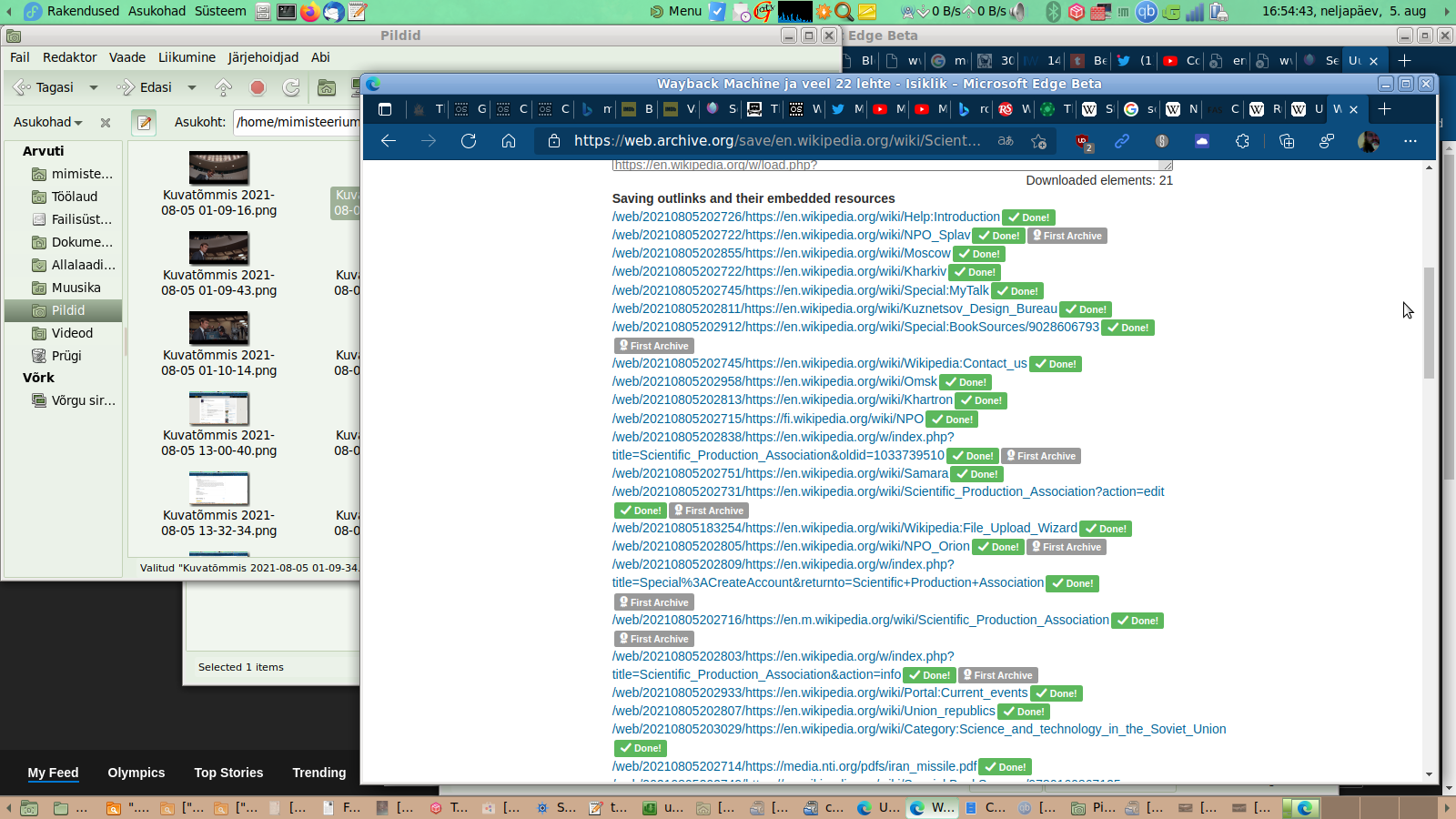Click the Asukoht location path field
This screenshot has height=819, width=1456.
(x=298, y=122)
